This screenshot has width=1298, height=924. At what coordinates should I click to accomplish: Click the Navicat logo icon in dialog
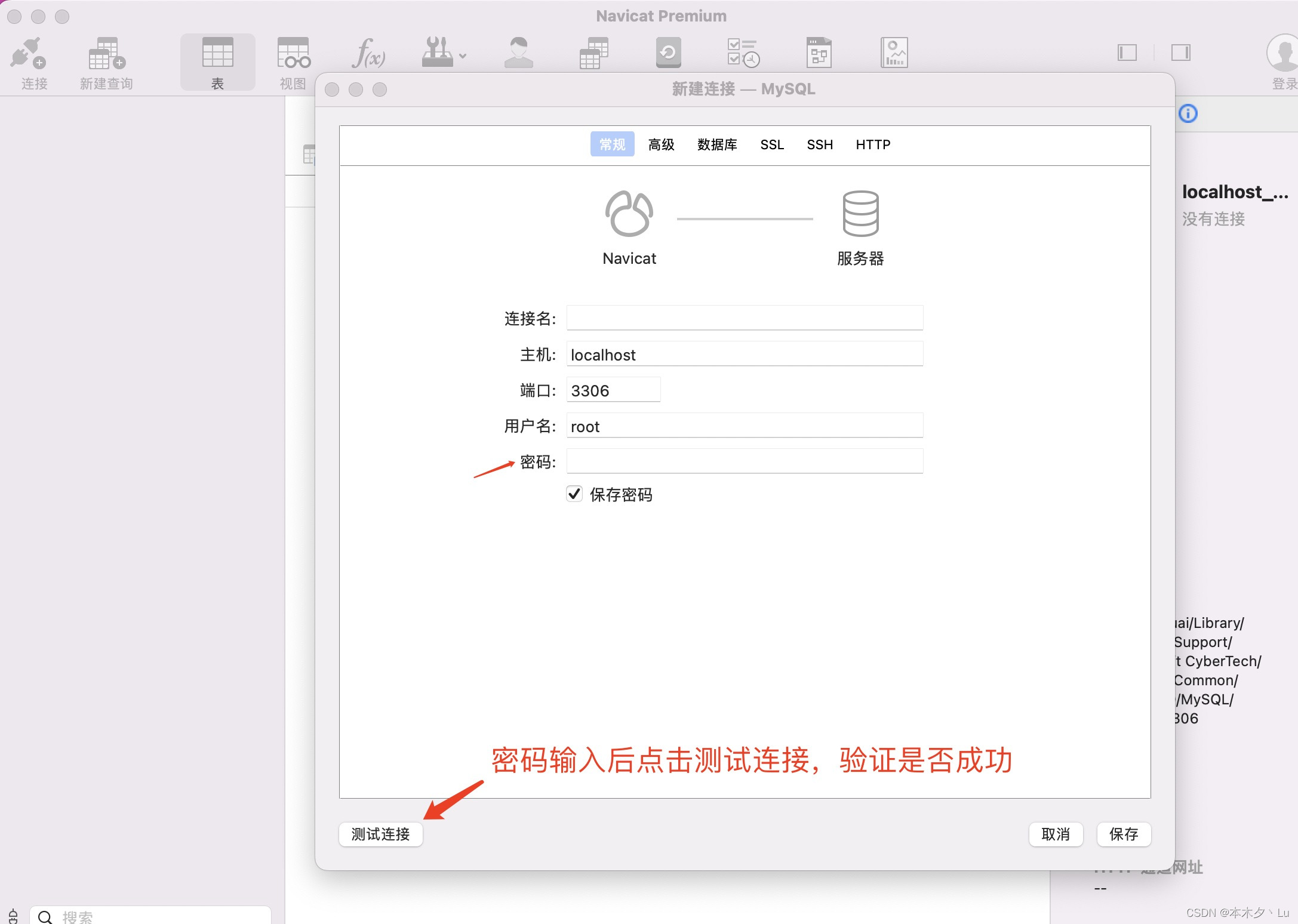point(629,214)
